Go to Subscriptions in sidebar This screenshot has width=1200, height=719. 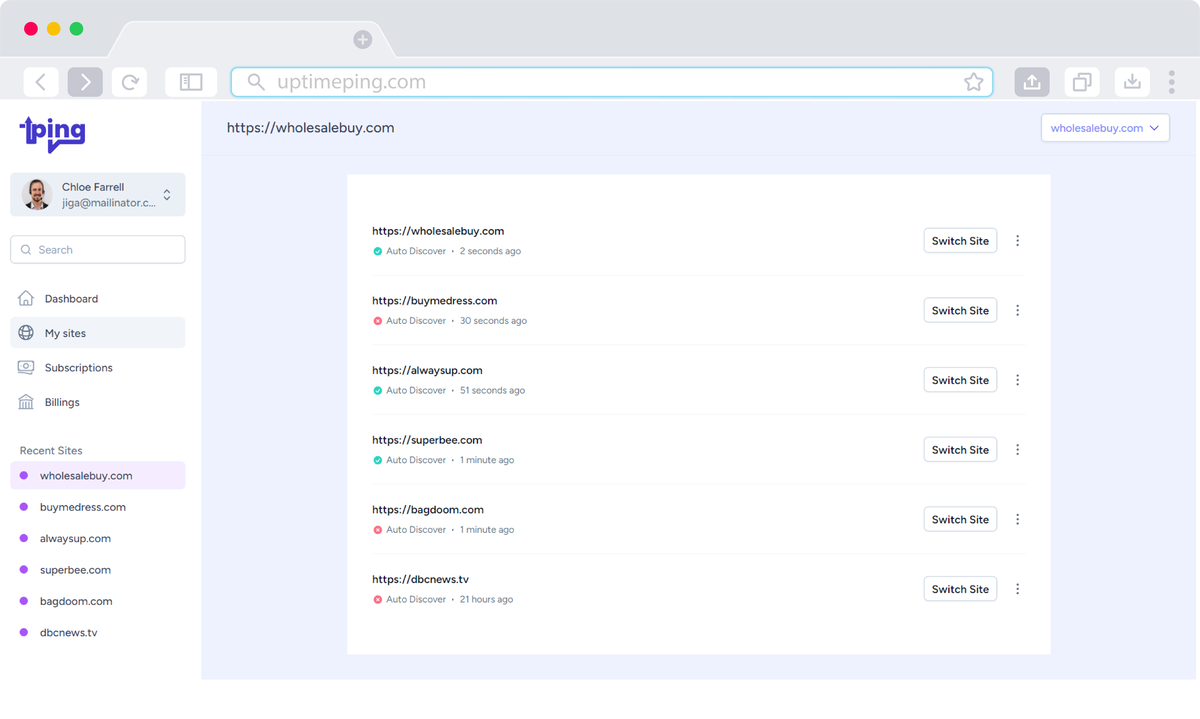point(78,368)
